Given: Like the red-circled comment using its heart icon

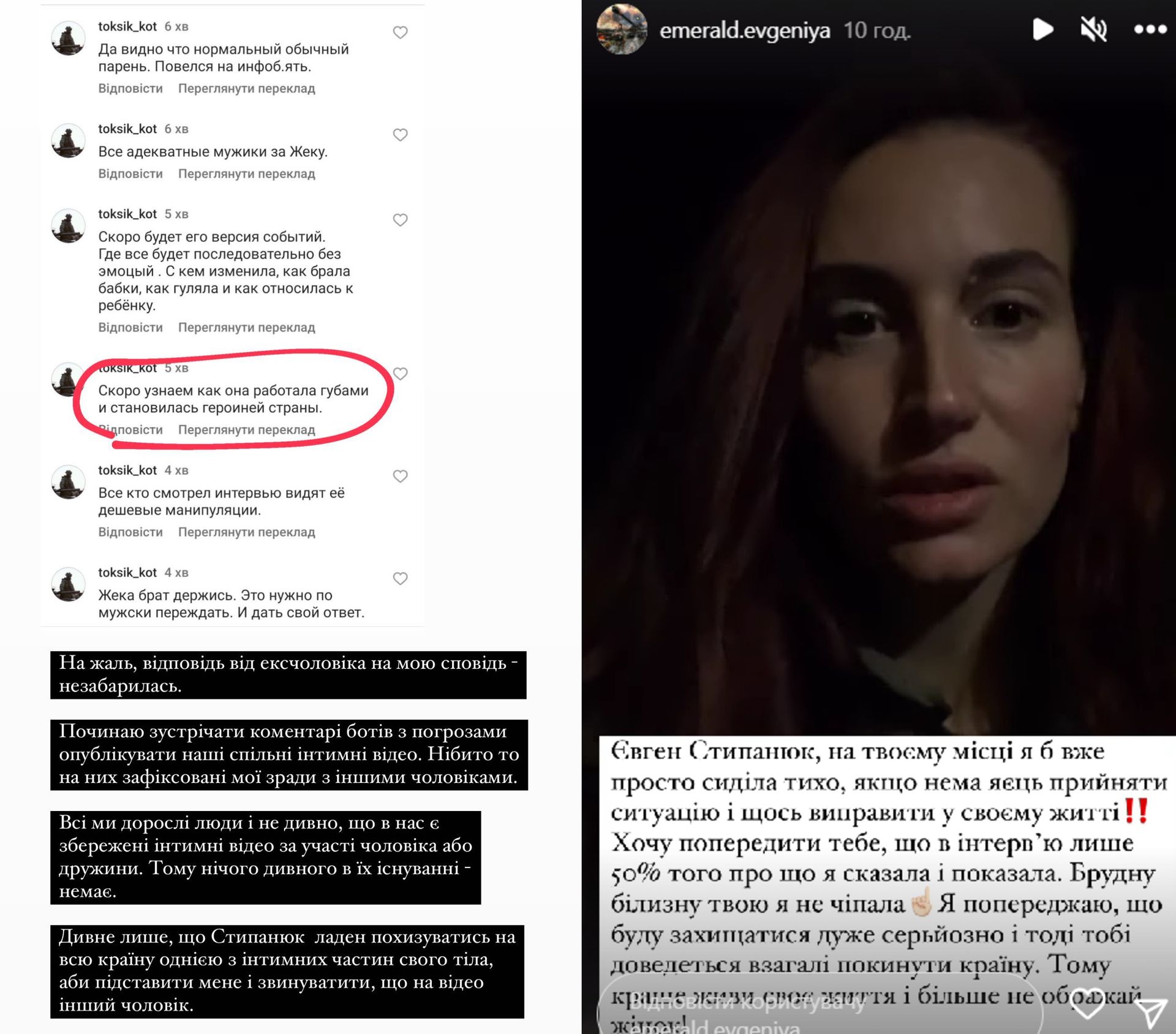Looking at the screenshot, I should coord(400,374).
